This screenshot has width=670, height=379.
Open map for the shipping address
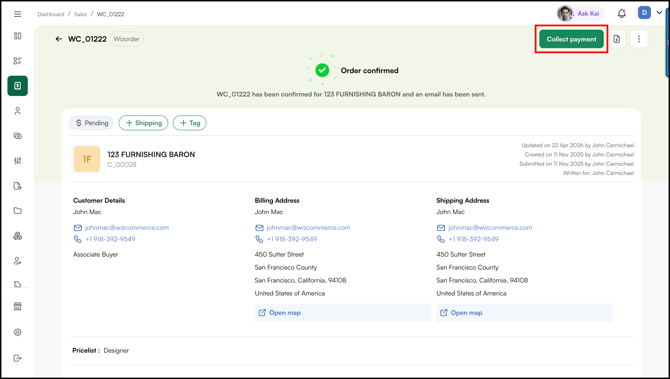click(524, 313)
